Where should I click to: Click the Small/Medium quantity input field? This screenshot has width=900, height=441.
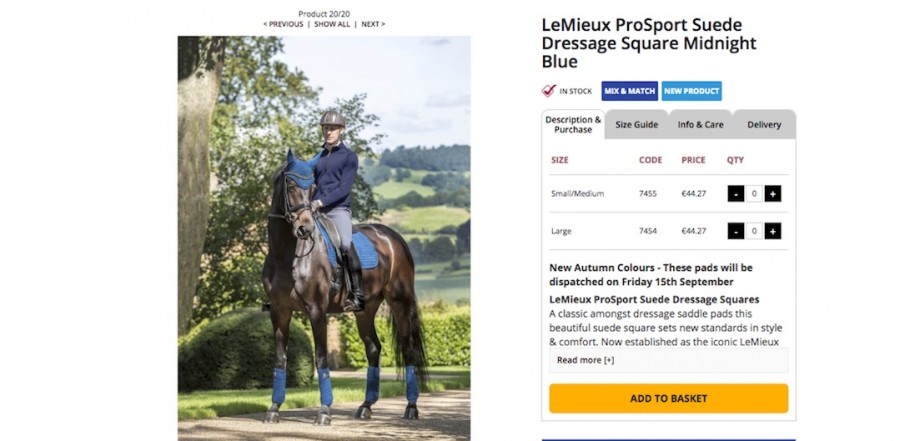point(755,194)
